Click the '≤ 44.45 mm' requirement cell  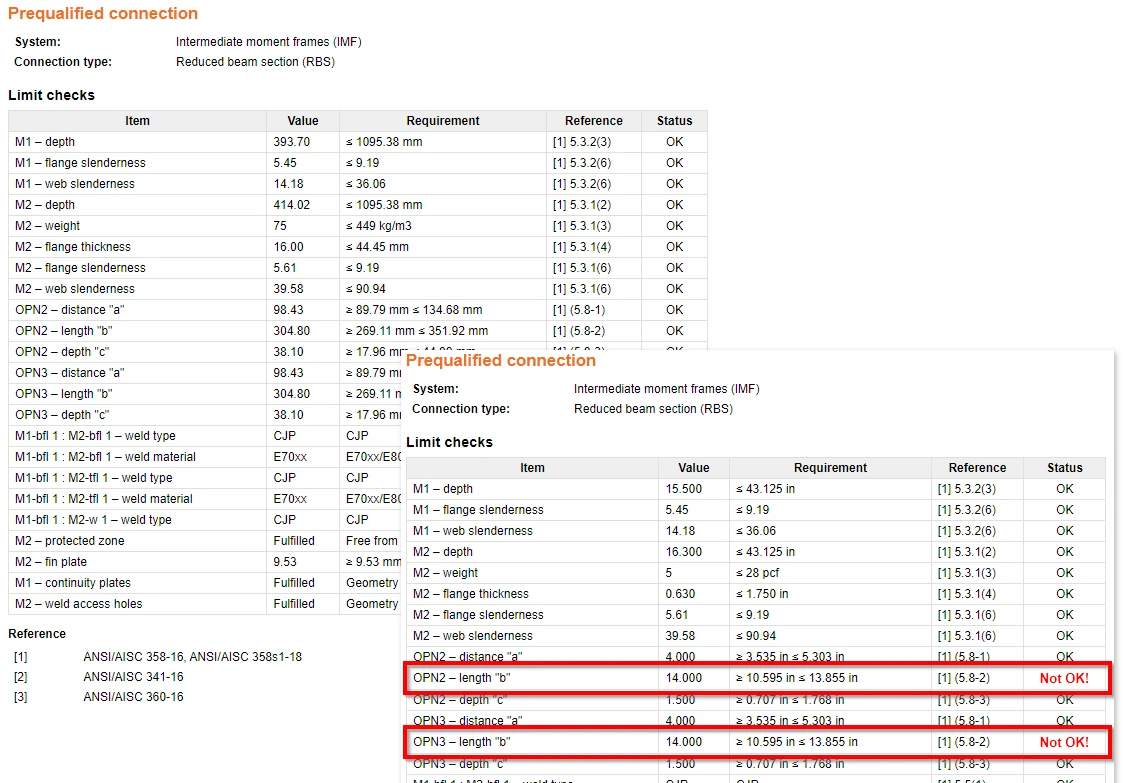point(377,247)
